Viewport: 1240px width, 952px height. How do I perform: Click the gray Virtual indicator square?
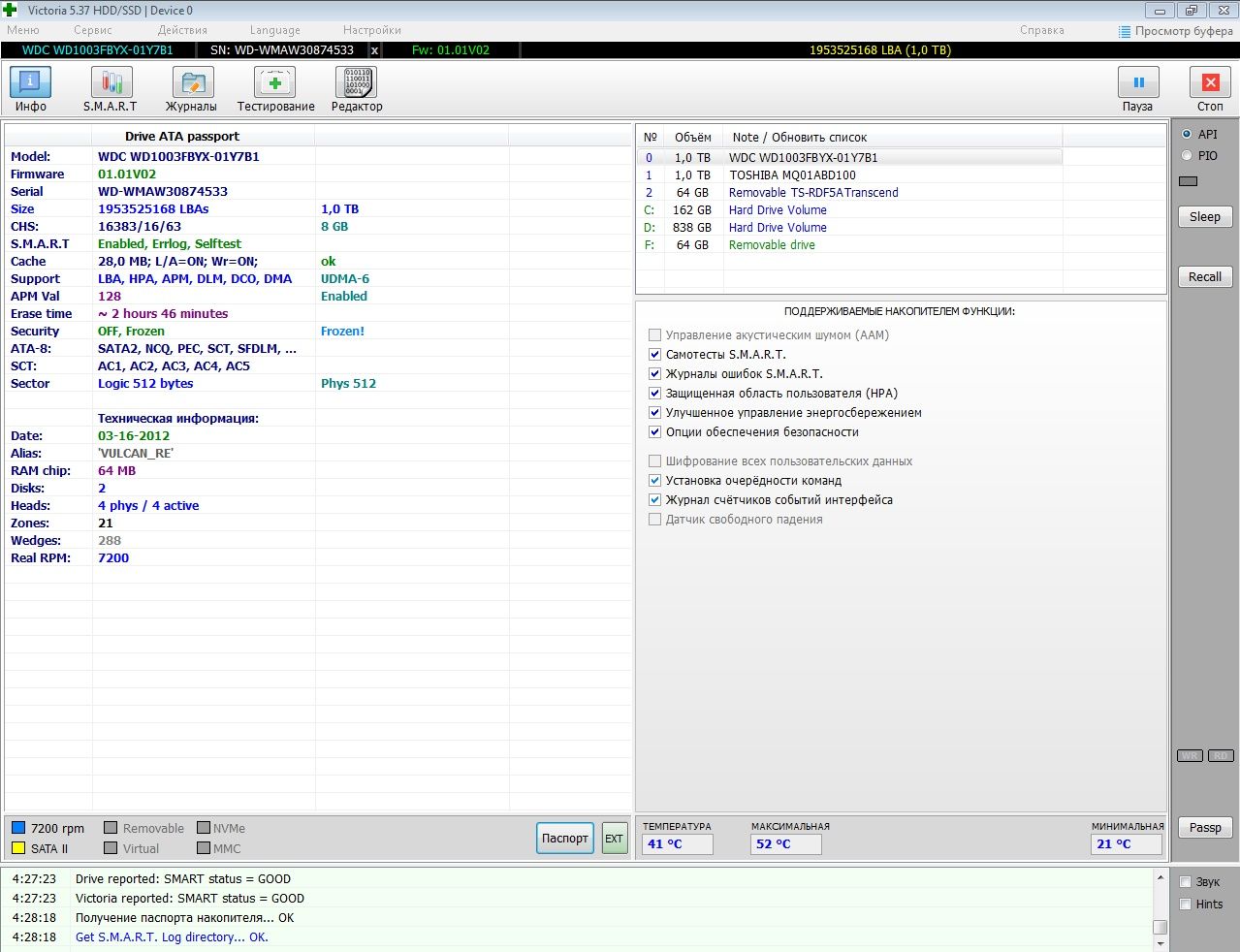pyautogui.click(x=111, y=848)
